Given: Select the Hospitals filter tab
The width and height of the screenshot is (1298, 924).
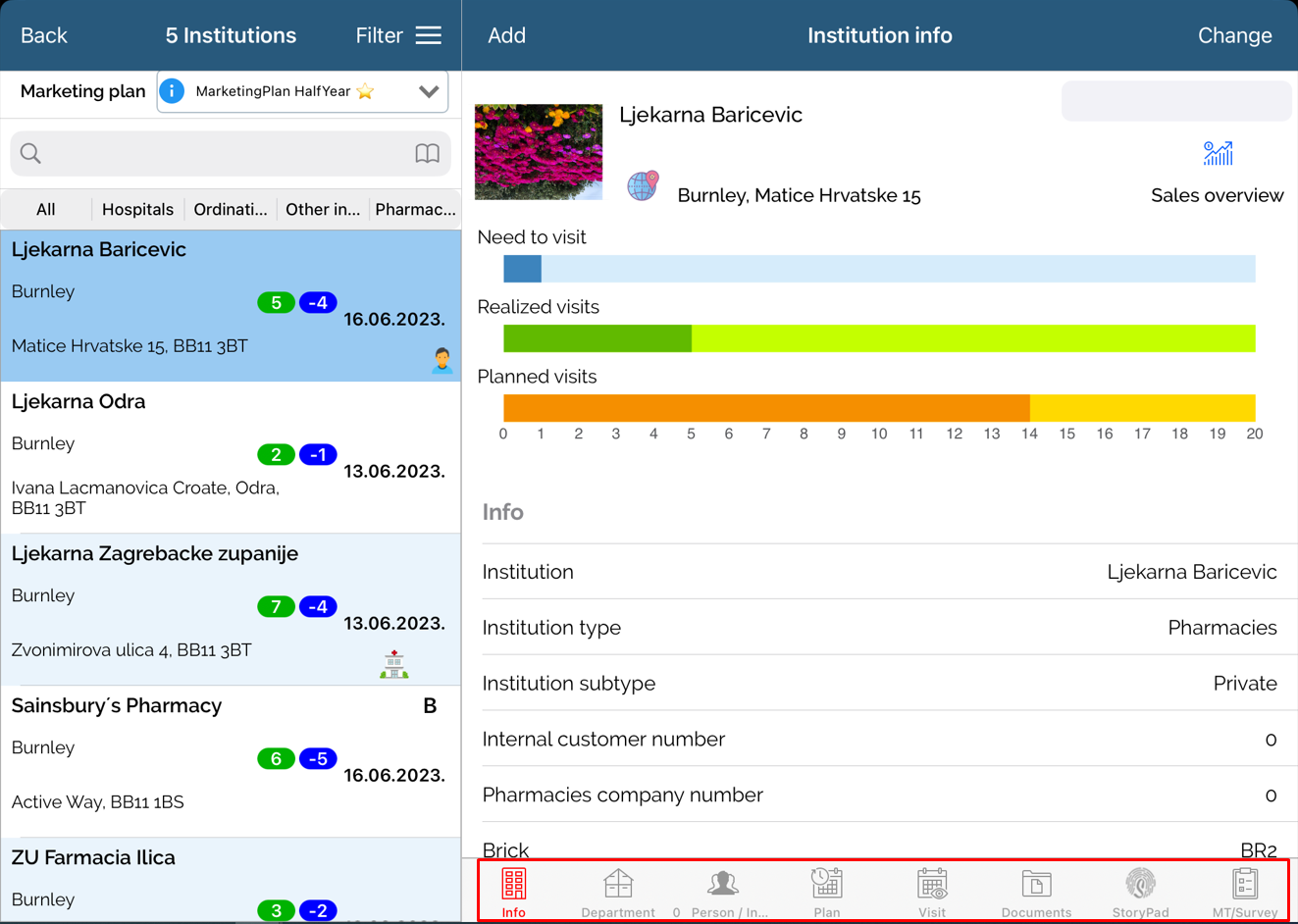Looking at the screenshot, I should (137, 209).
